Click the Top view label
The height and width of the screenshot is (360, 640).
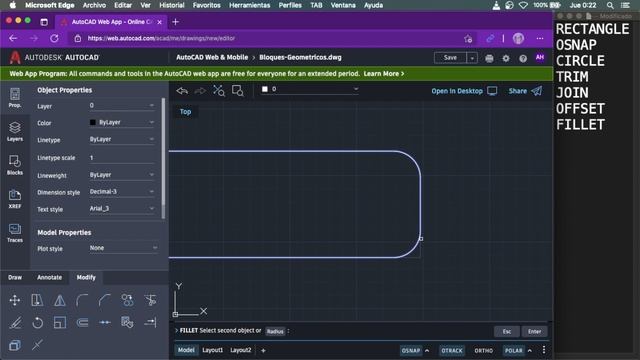click(185, 112)
